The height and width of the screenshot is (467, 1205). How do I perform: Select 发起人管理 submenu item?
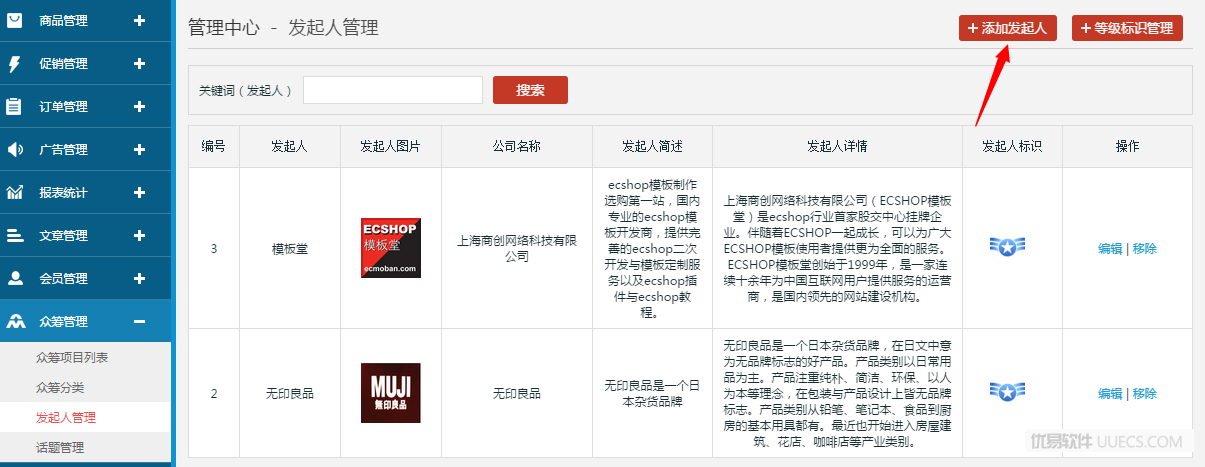[x=65, y=417]
